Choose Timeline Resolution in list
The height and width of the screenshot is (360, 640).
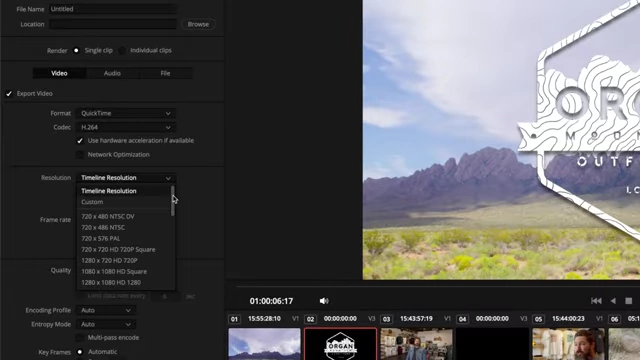(x=124, y=191)
